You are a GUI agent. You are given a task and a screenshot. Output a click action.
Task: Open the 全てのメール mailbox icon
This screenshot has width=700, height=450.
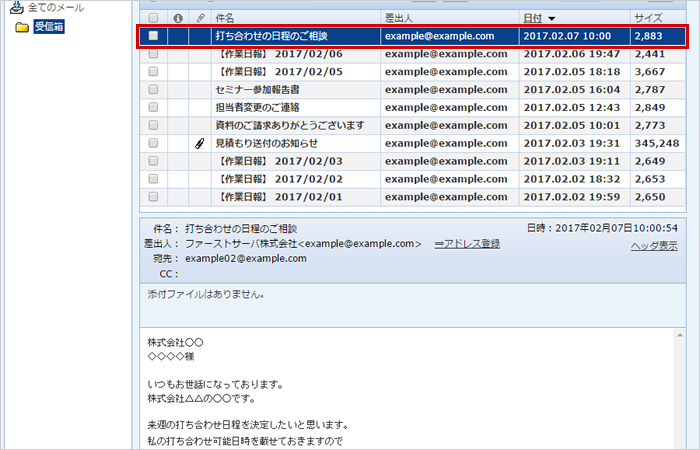17,7
